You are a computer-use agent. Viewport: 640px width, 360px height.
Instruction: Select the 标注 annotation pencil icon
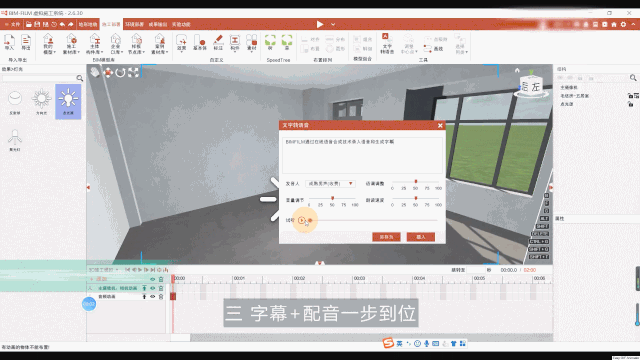218,42
